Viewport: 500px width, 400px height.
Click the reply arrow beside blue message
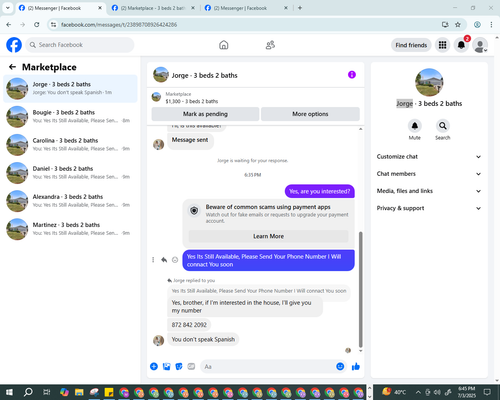(164, 260)
